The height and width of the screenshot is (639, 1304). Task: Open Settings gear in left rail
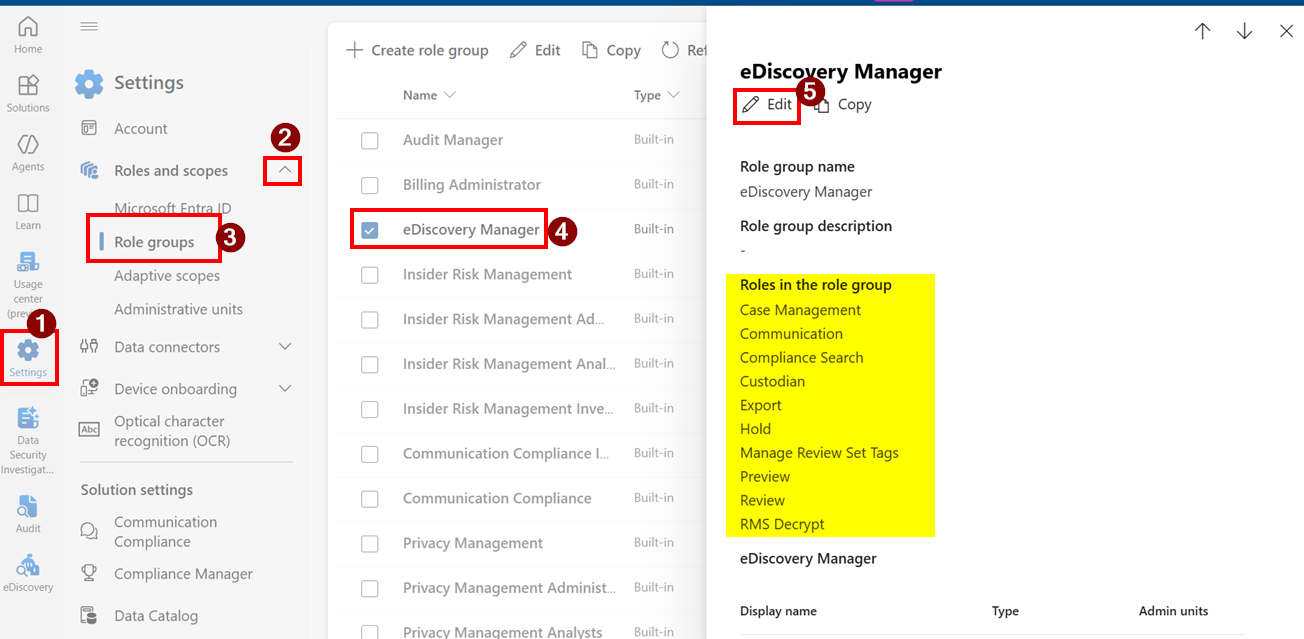(x=28, y=350)
